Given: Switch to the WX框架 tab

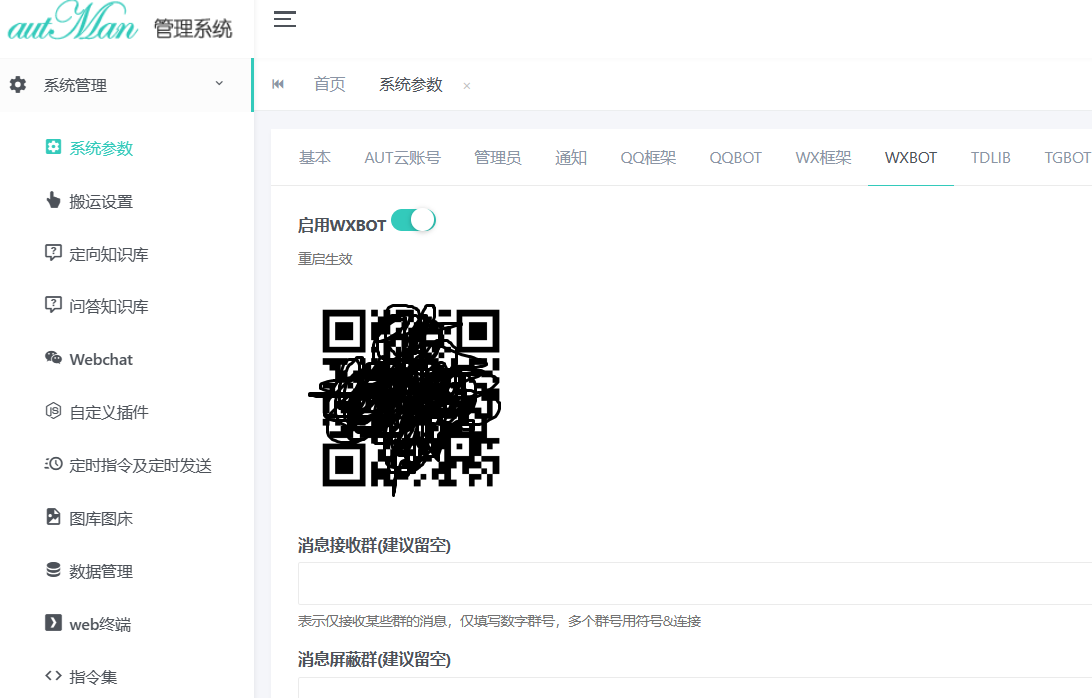Looking at the screenshot, I should click(x=823, y=157).
